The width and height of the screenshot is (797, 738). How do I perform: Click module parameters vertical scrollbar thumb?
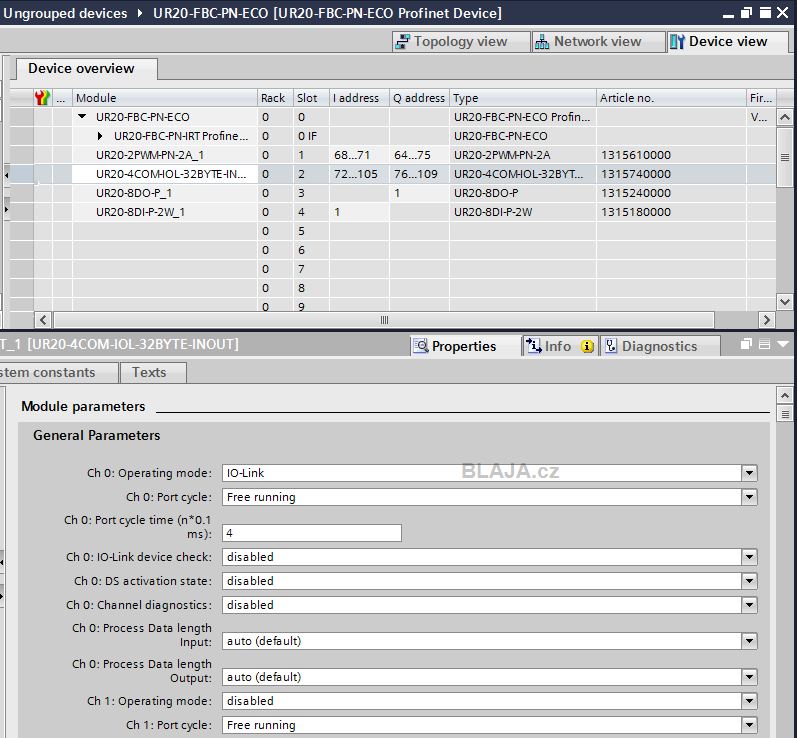[x=785, y=414]
